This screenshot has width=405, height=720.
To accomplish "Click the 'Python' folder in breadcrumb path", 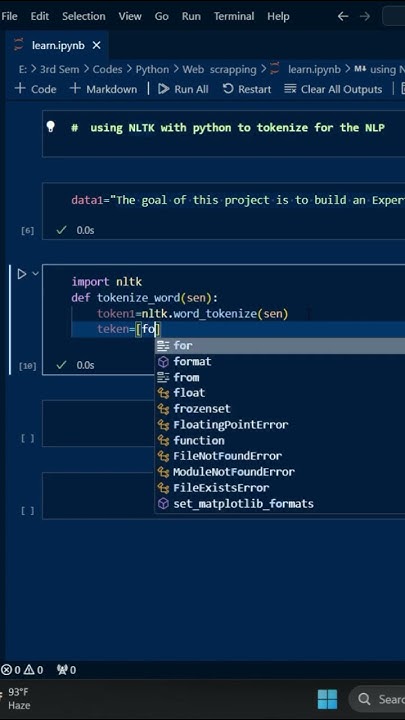I will (152, 69).
